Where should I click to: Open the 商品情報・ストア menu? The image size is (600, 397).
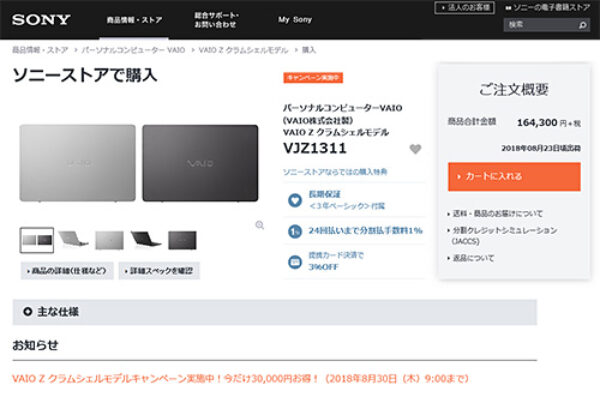[134, 20]
